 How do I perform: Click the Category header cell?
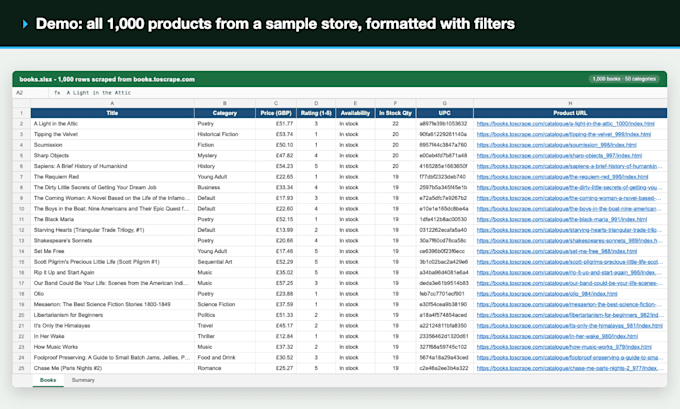tap(225, 113)
